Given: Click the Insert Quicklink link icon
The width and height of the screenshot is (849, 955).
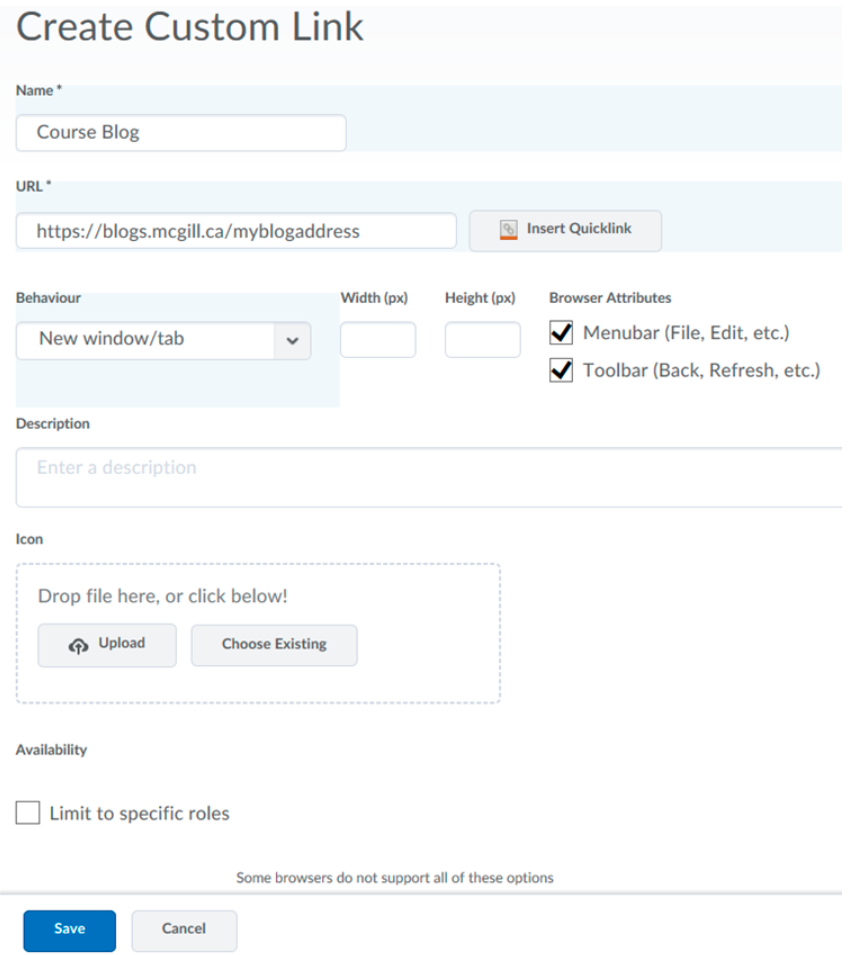Looking at the screenshot, I should [509, 229].
